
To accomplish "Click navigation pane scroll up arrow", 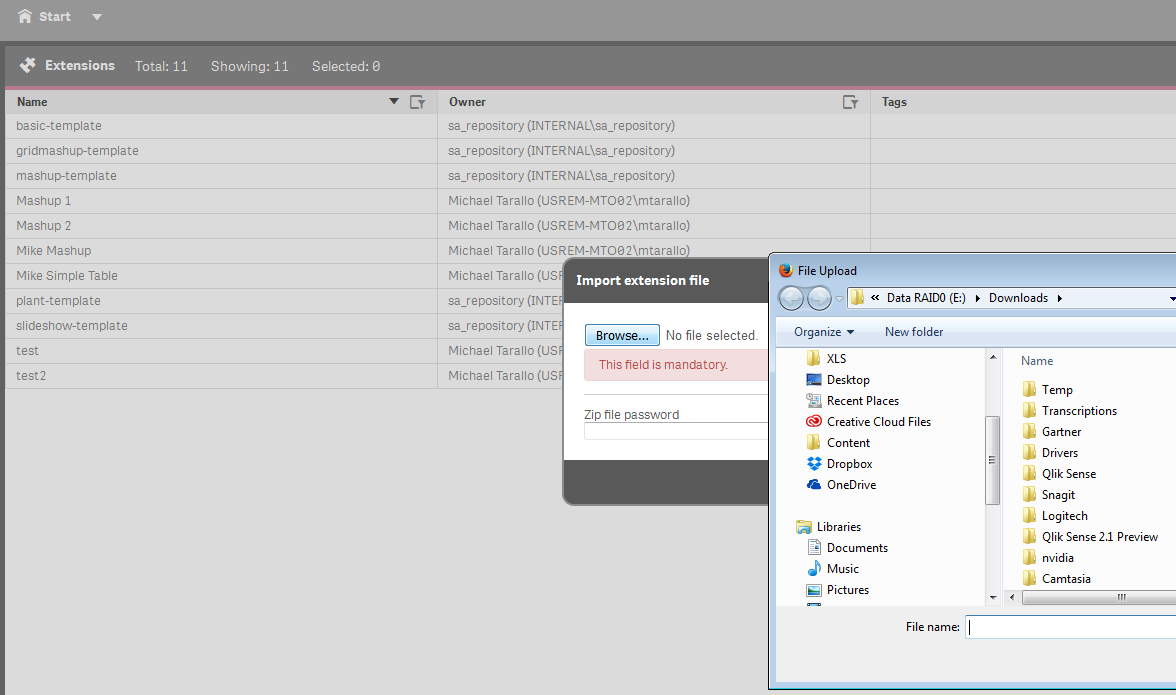I will [993, 357].
